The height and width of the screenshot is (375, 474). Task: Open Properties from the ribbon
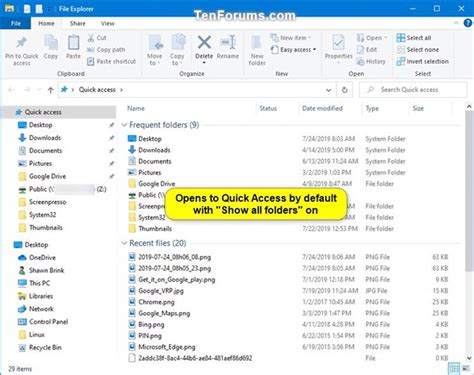[338, 47]
